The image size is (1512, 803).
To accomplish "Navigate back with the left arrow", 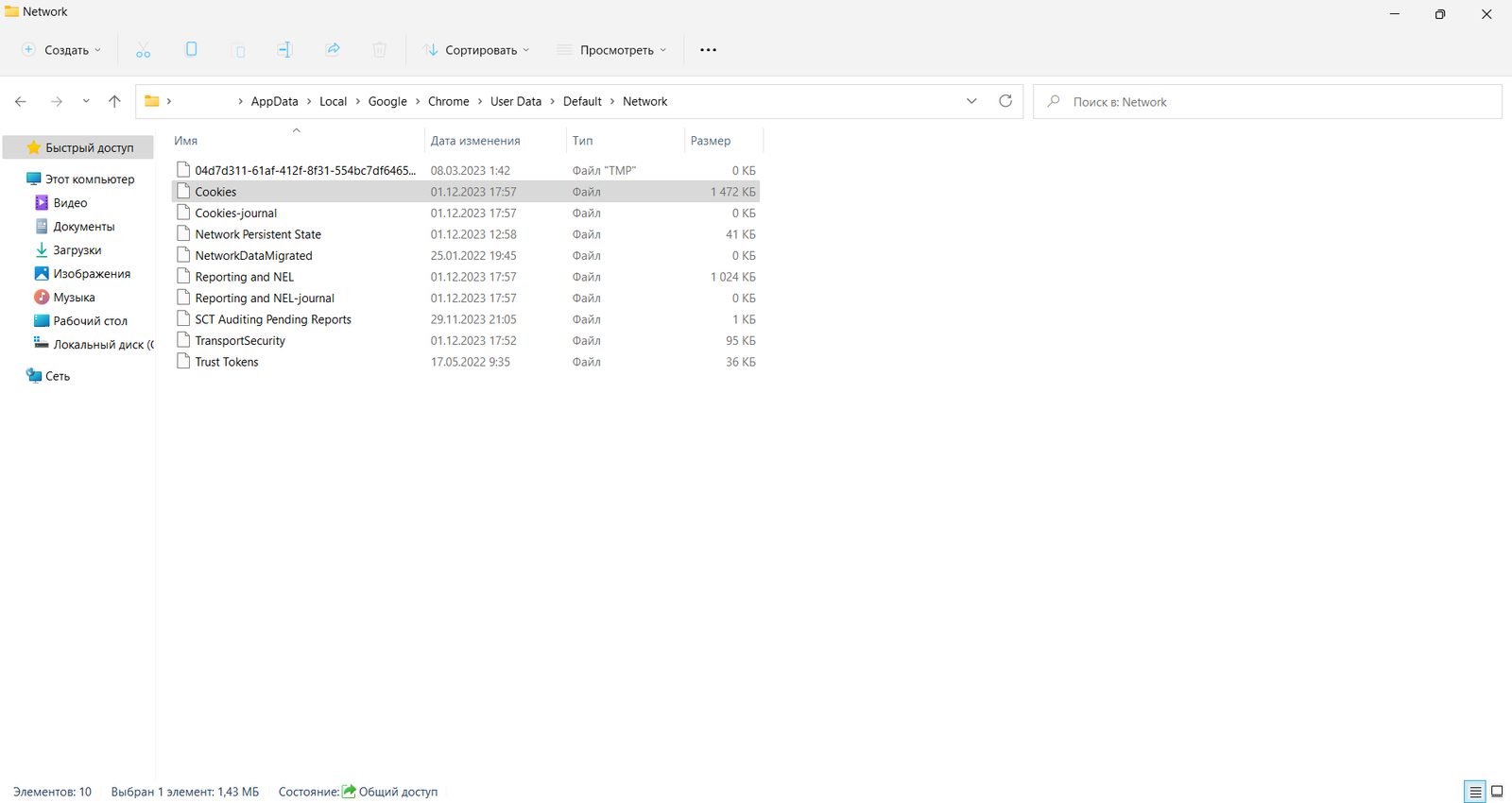I will point(21,101).
